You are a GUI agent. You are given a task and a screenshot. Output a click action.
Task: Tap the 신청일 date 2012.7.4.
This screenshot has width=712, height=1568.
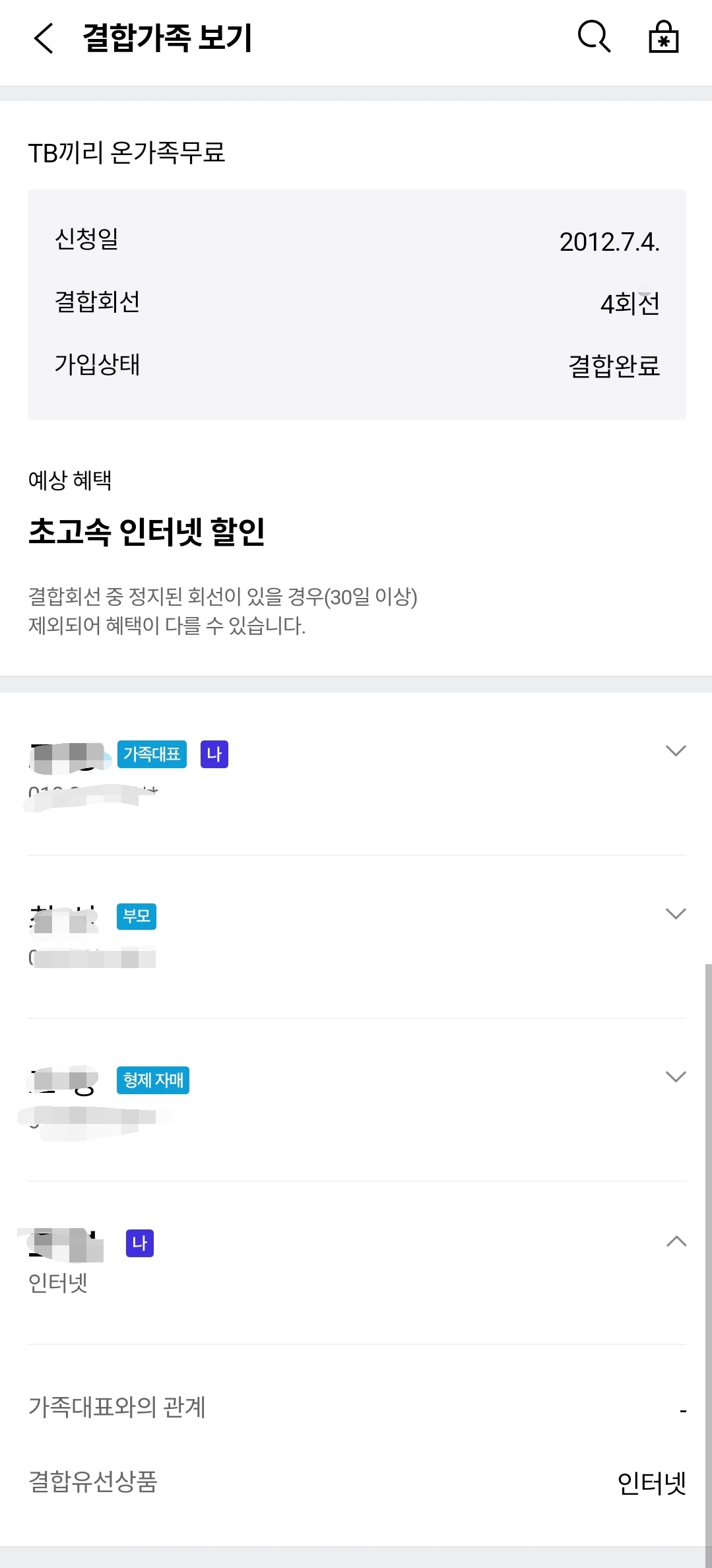[x=609, y=242]
